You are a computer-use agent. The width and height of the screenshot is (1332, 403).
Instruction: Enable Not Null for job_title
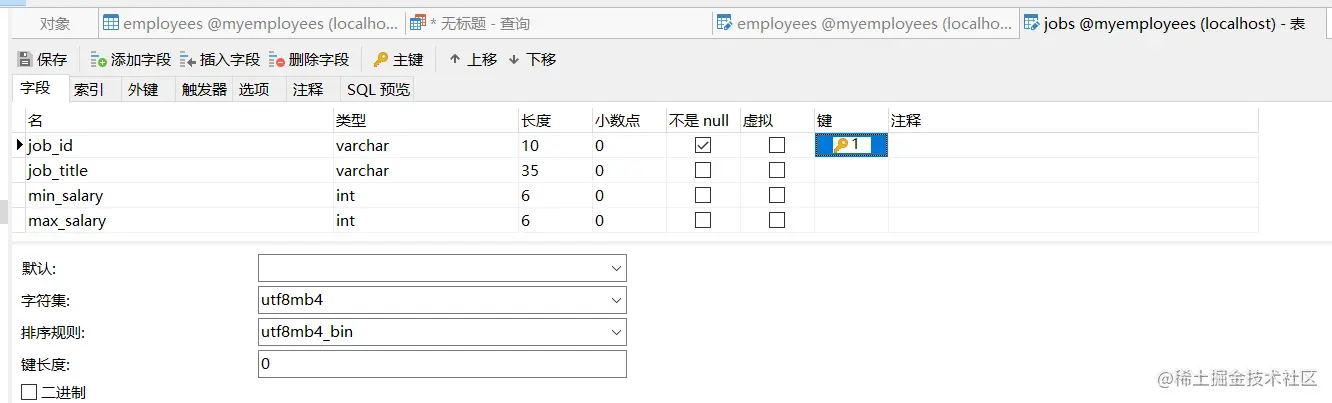coord(703,170)
